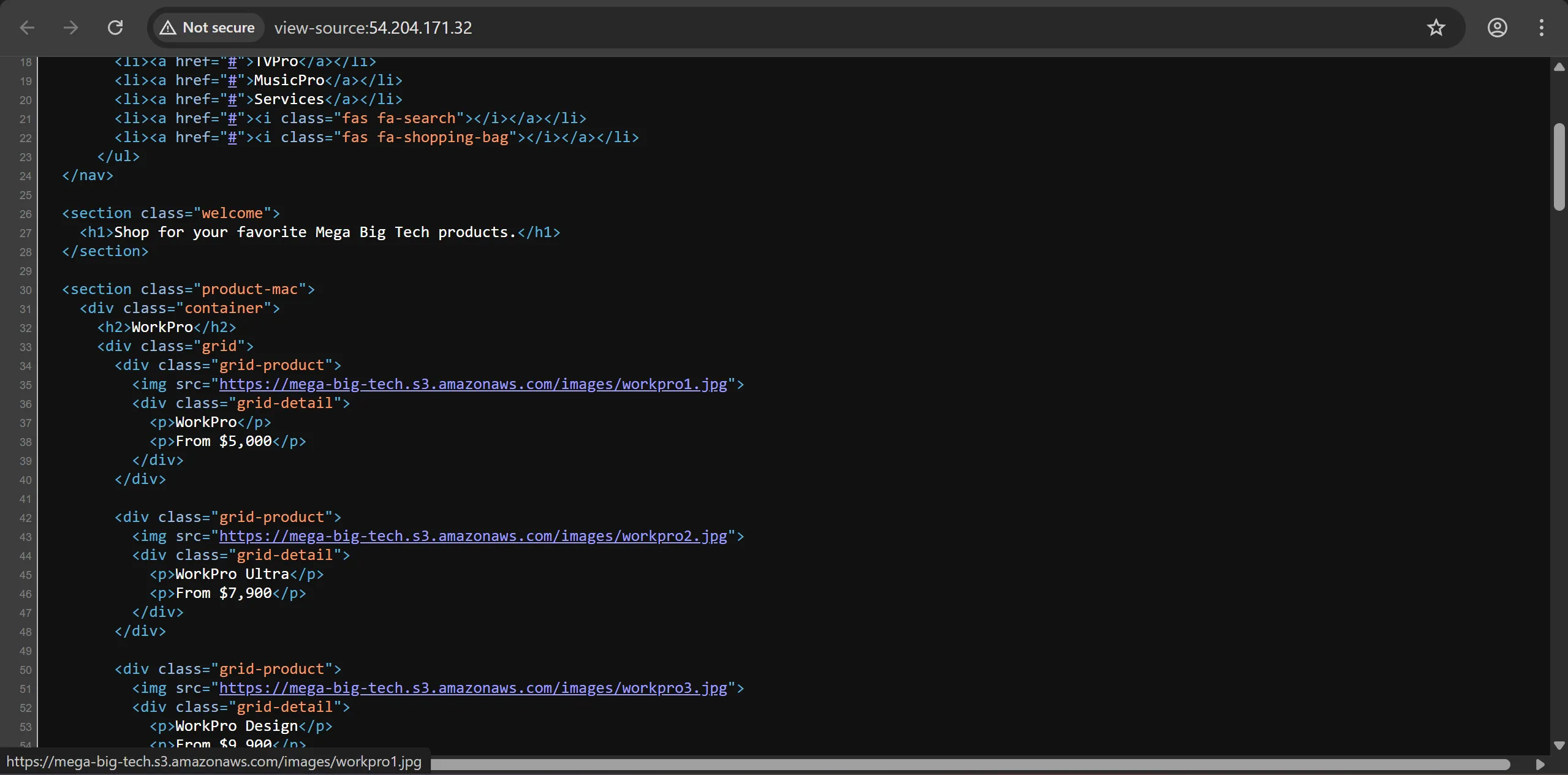Click the horizontal scrollbar right arrow
Viewport: 1568px width, 775px height.
(1540, 764)
